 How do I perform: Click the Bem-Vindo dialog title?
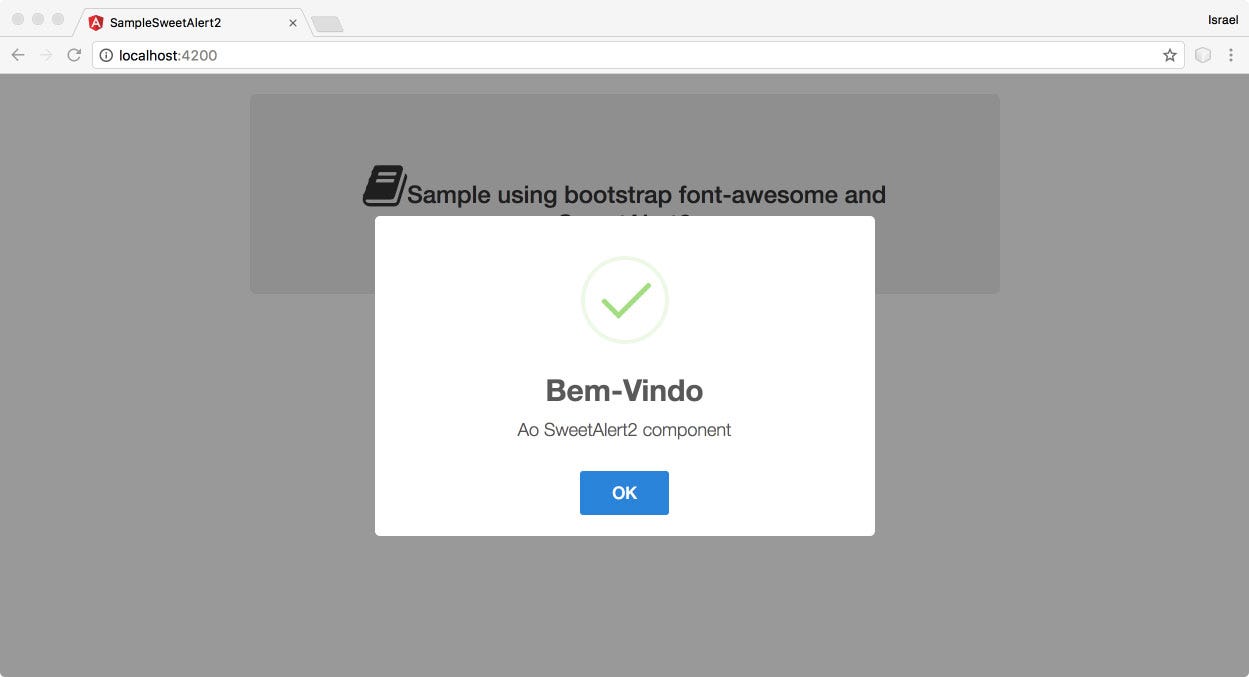click(624, 390)
